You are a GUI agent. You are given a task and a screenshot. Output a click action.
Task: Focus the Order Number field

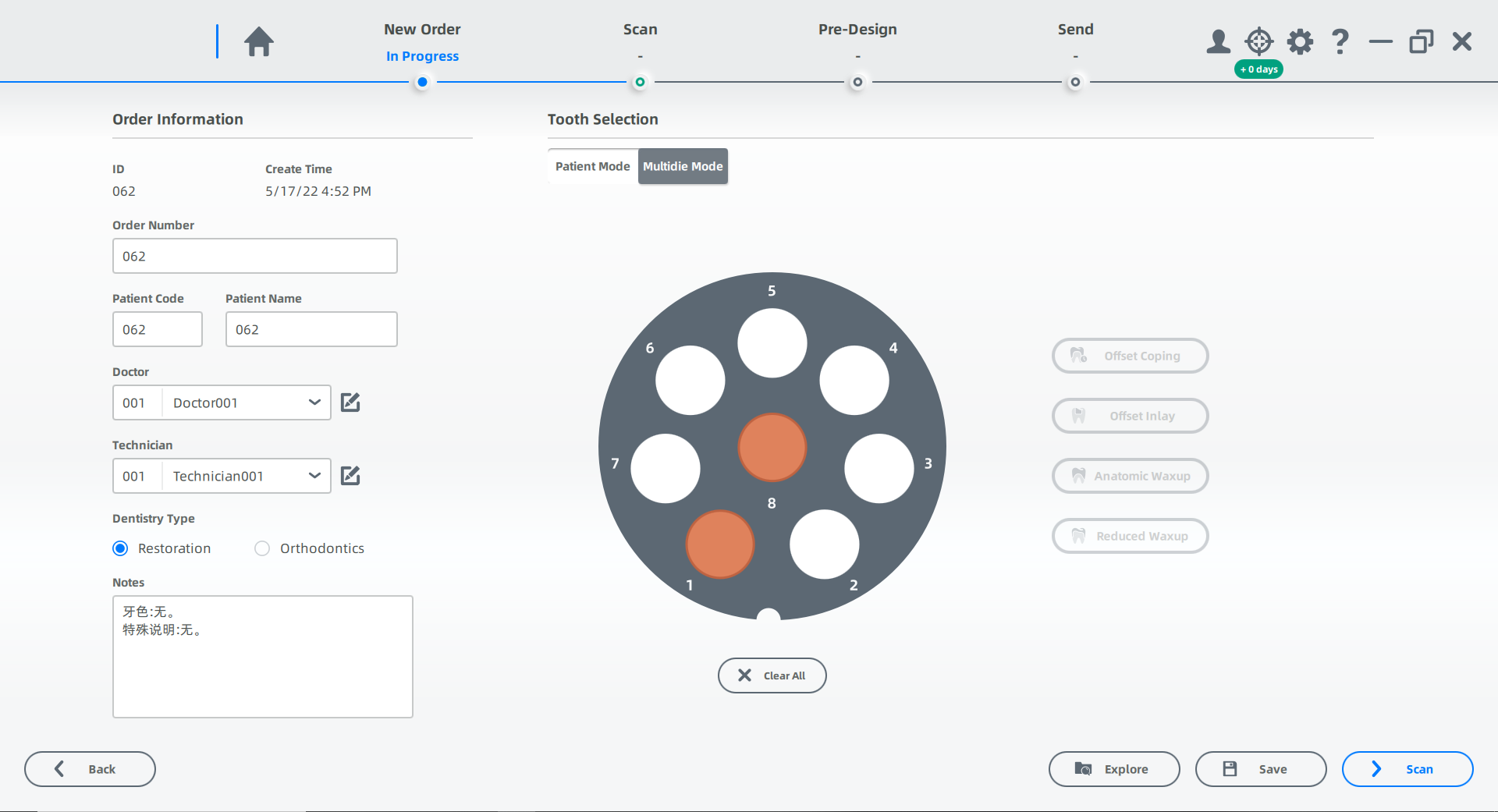point(255,256)
